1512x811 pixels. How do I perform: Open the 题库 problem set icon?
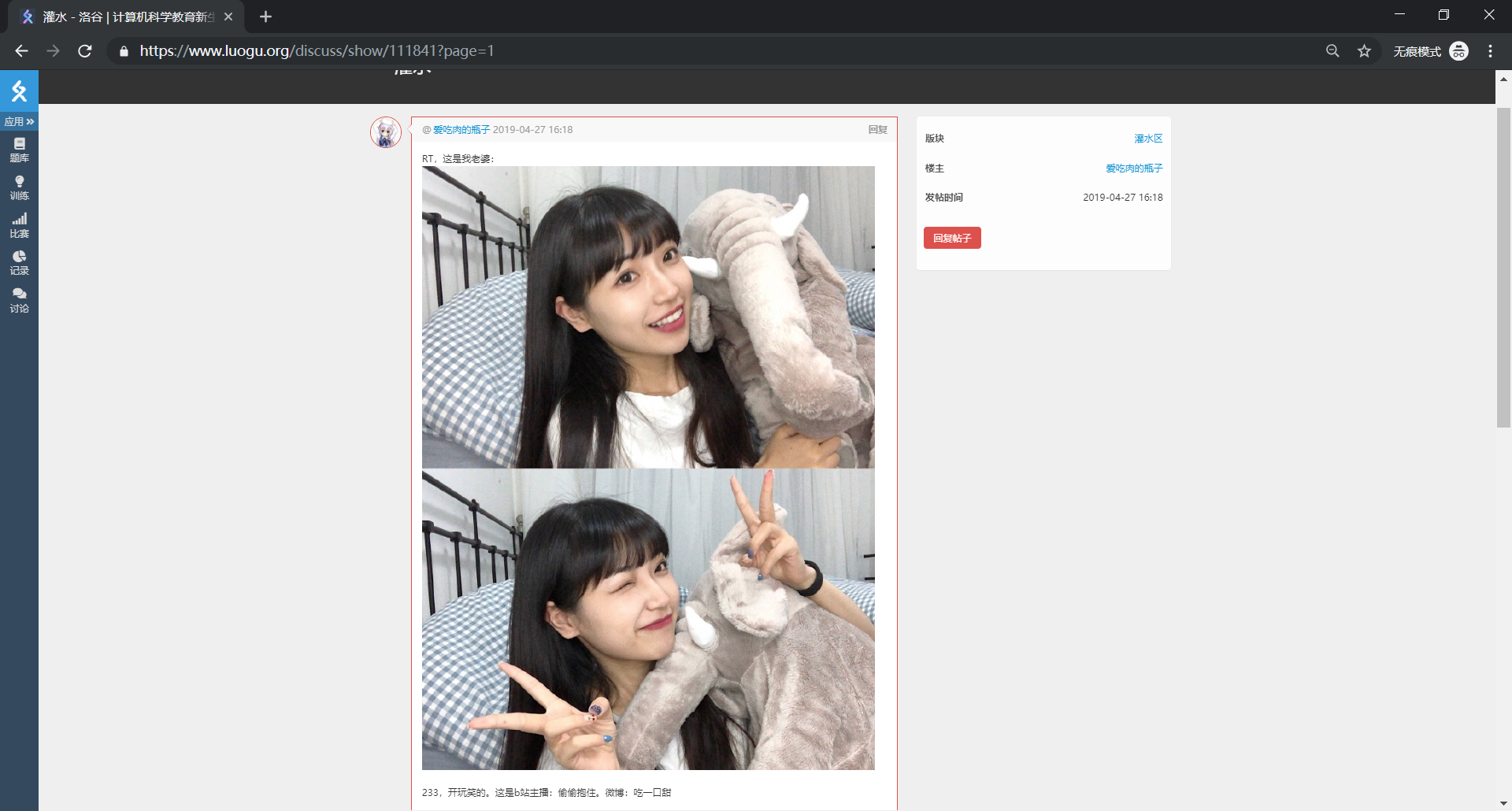coord(19,150)
